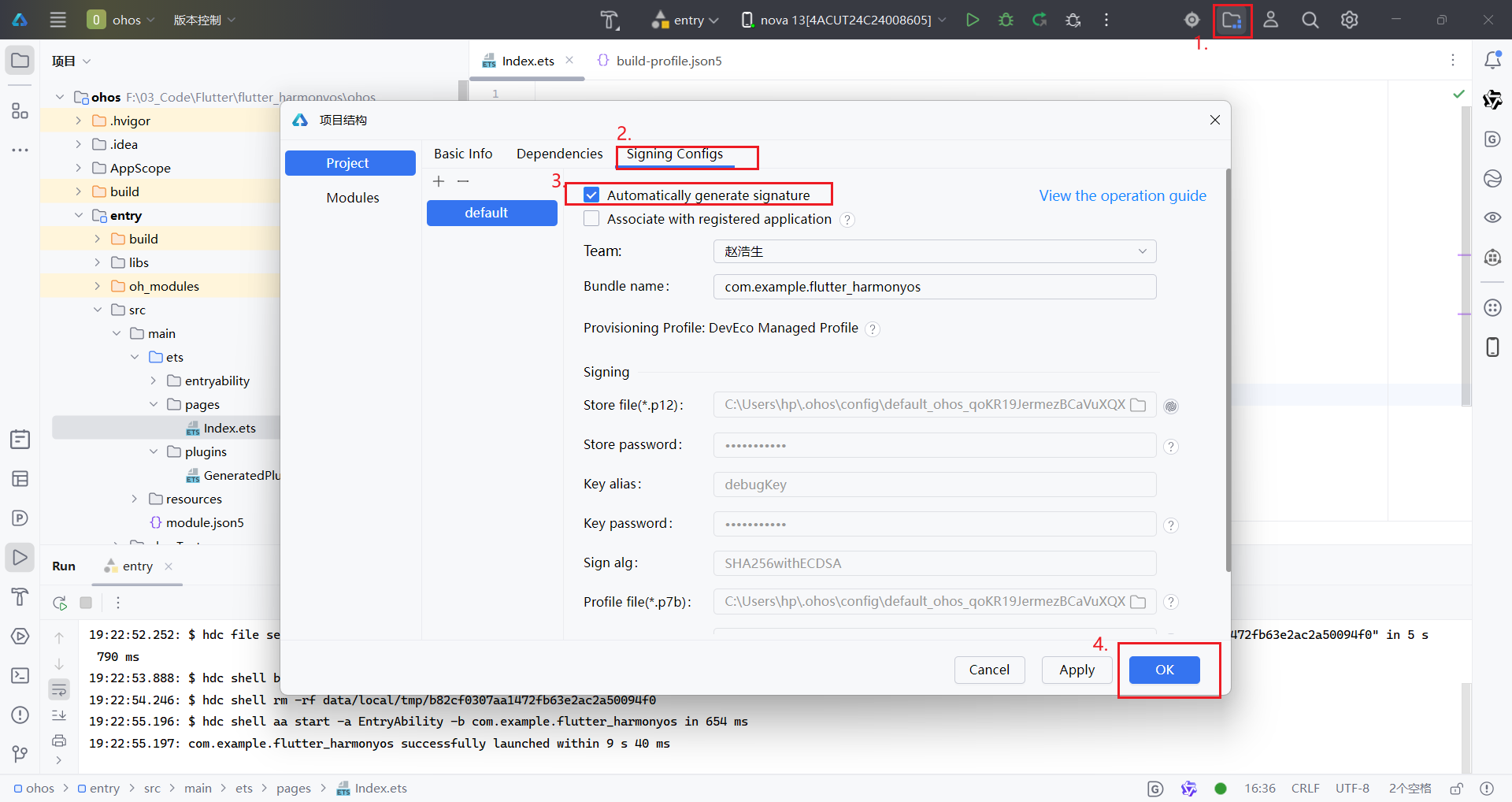Viewport: 1512px width, 802px height.
Task: Click the fingerprint icon beside Store file
Action: [x=1171, y=406]
